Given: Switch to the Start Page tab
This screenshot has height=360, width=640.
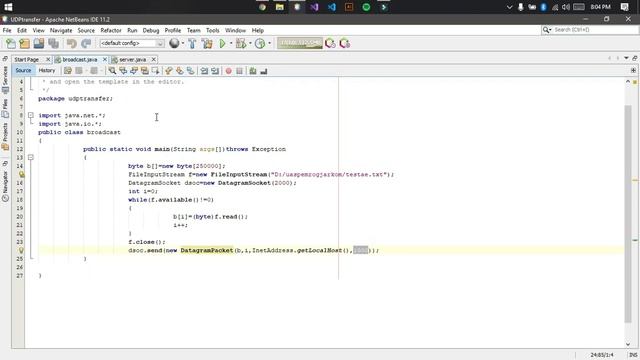Looking at the screenshot, I should tap(27, 60).
